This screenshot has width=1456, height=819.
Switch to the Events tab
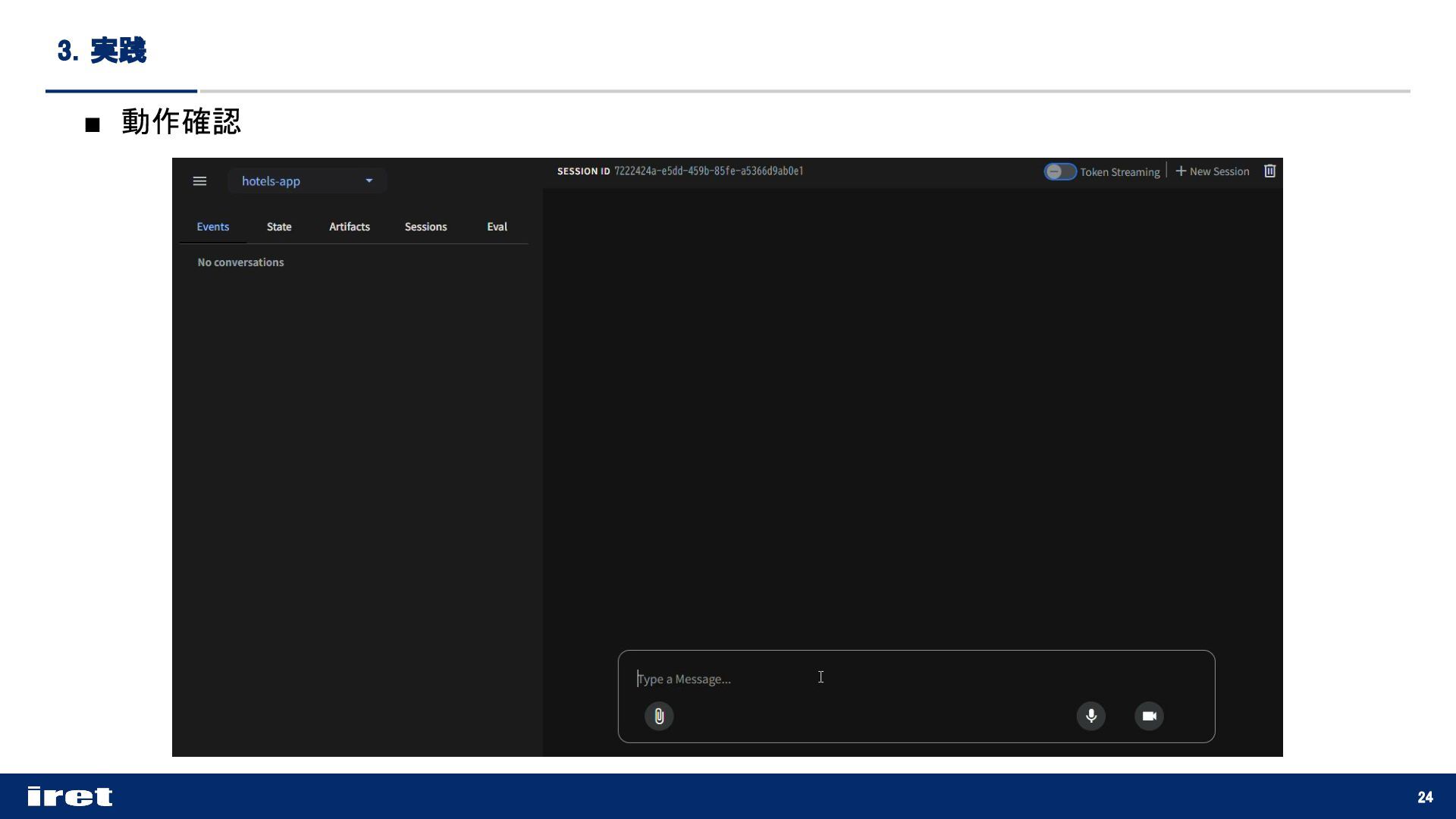[x=213, y=227]
